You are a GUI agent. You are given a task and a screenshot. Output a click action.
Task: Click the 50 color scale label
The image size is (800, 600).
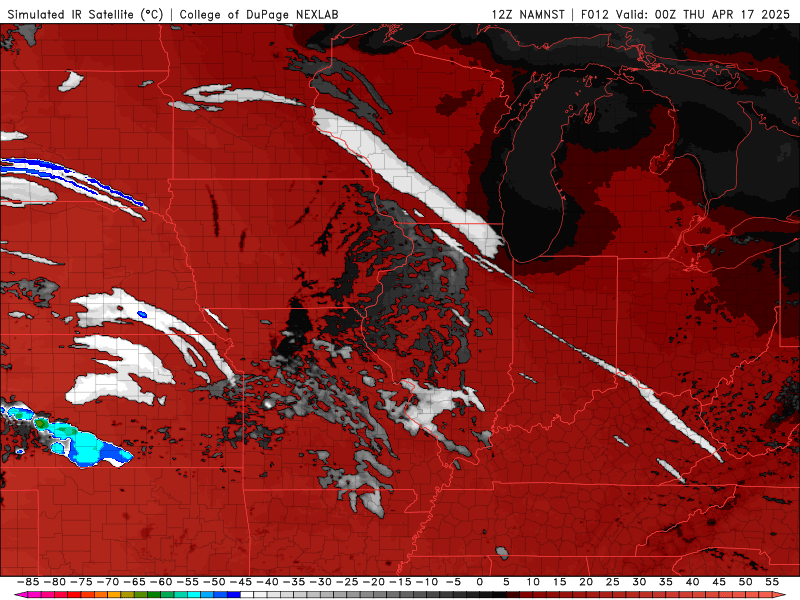click(x=745, y=582)
